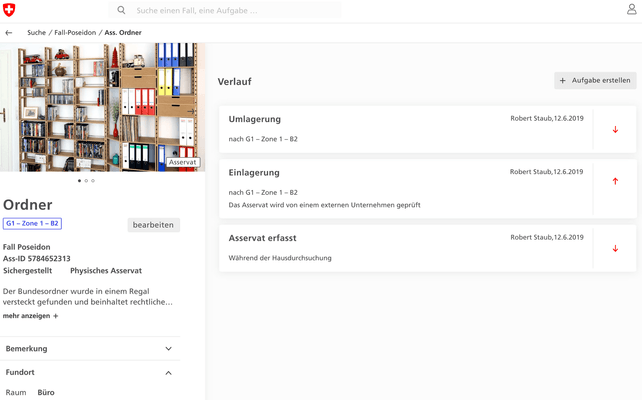Go back using the left arrow
This screenshot has width=642, height=400.
click(x=9, y=33)
